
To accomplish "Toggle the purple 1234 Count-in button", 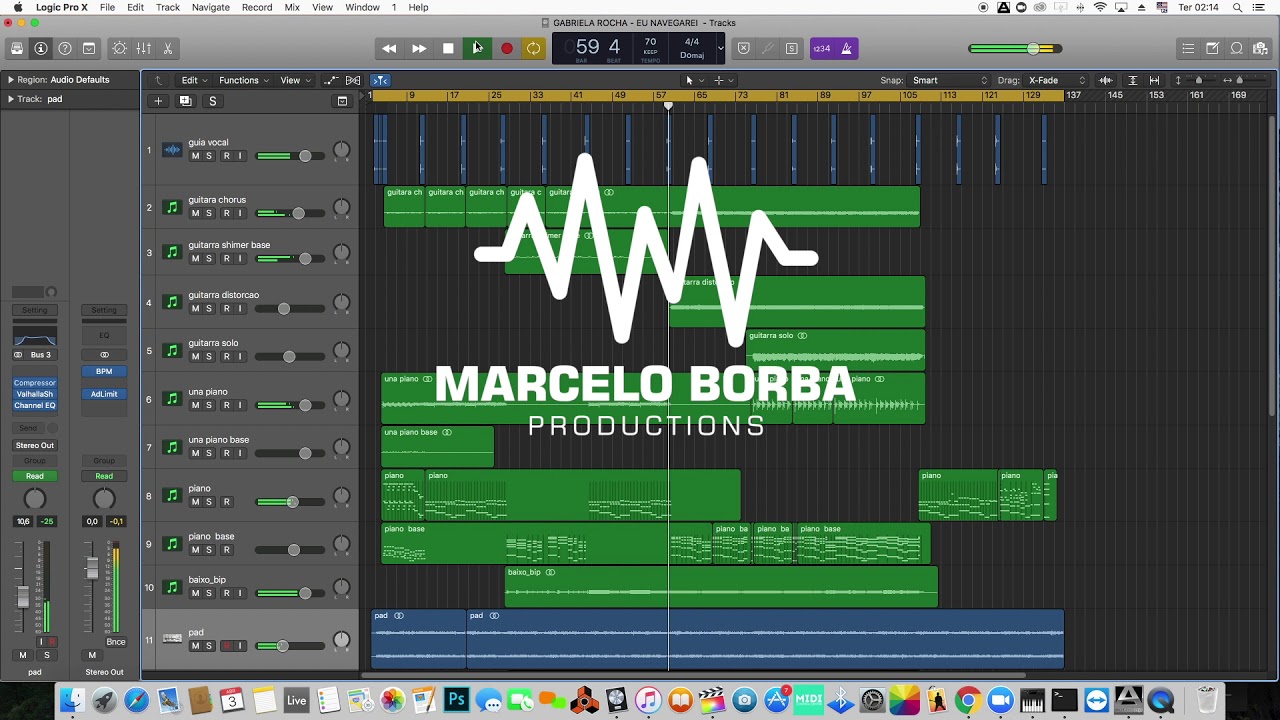I will 822,48.
